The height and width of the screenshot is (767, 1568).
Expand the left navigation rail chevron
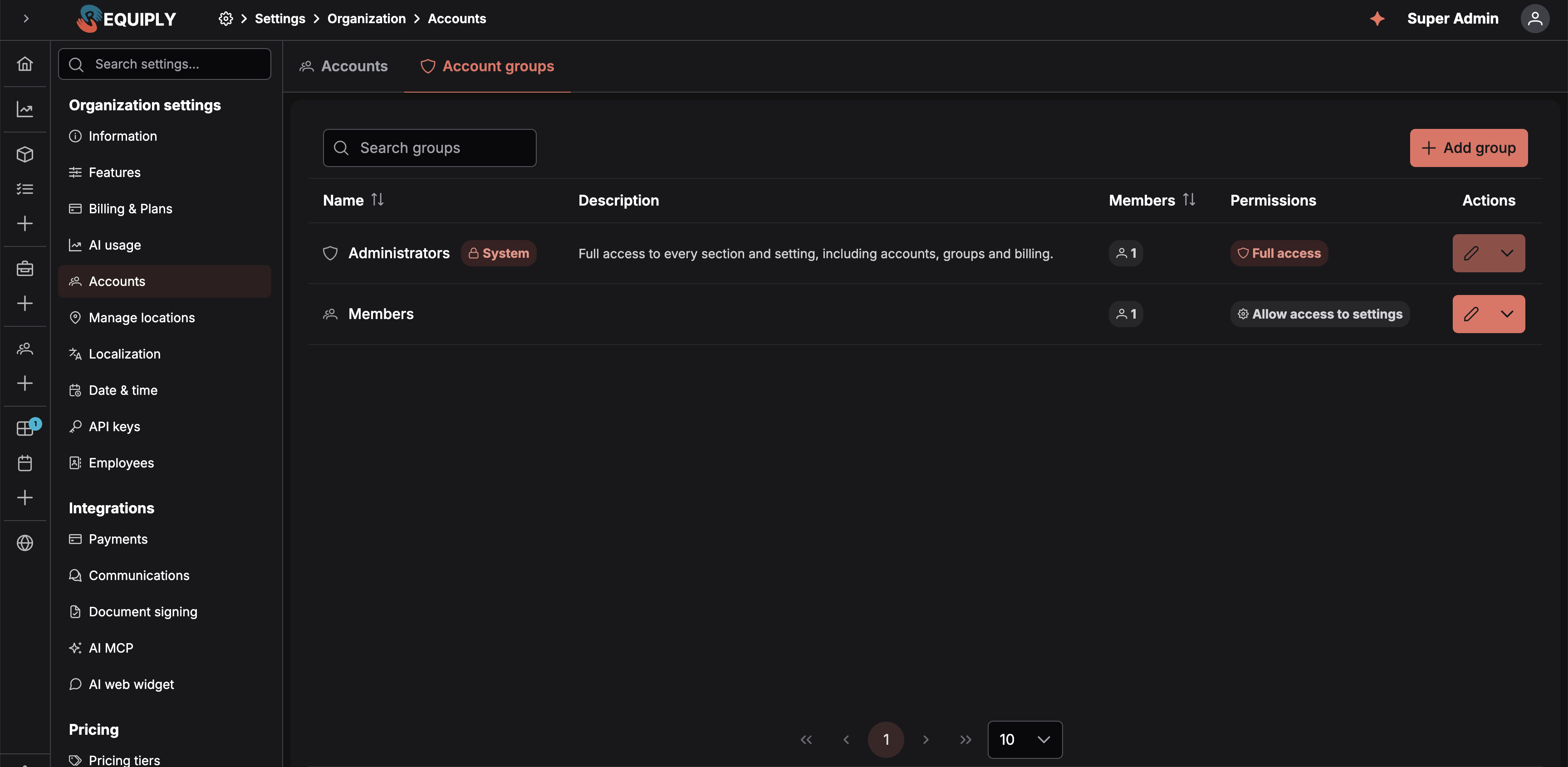[x=25, y=19]
